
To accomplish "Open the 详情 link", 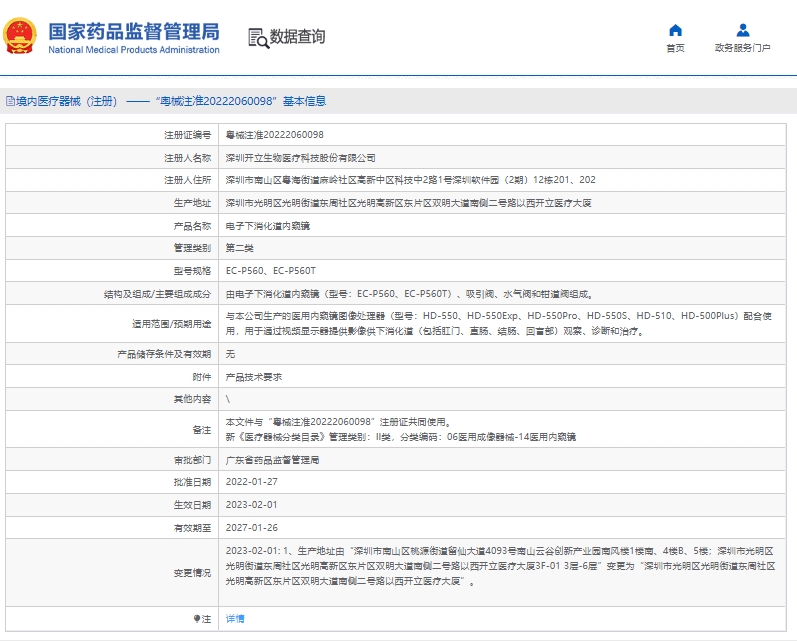I will [x=235, y=619].
